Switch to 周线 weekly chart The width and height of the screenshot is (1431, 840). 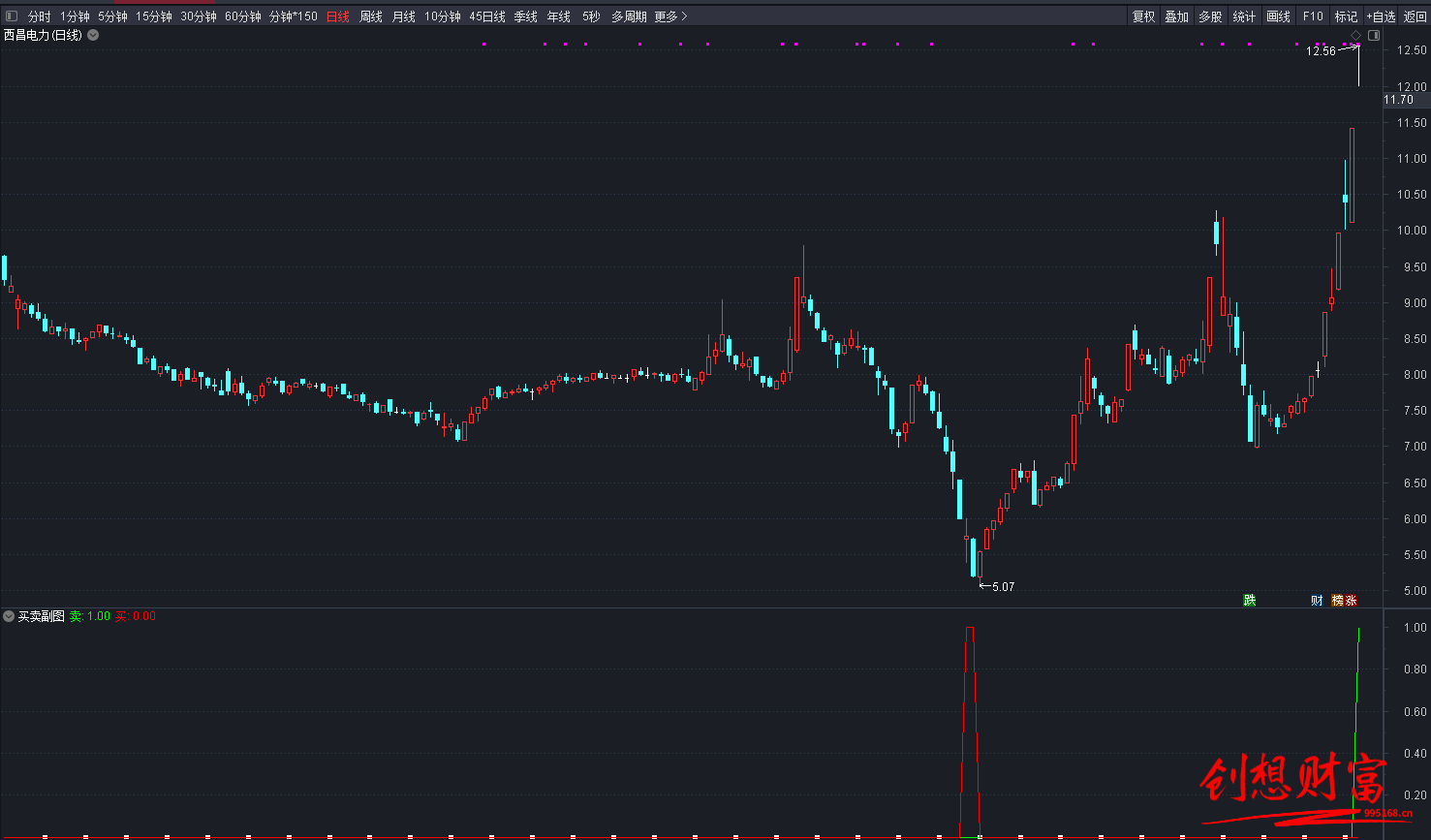(371, 16)
